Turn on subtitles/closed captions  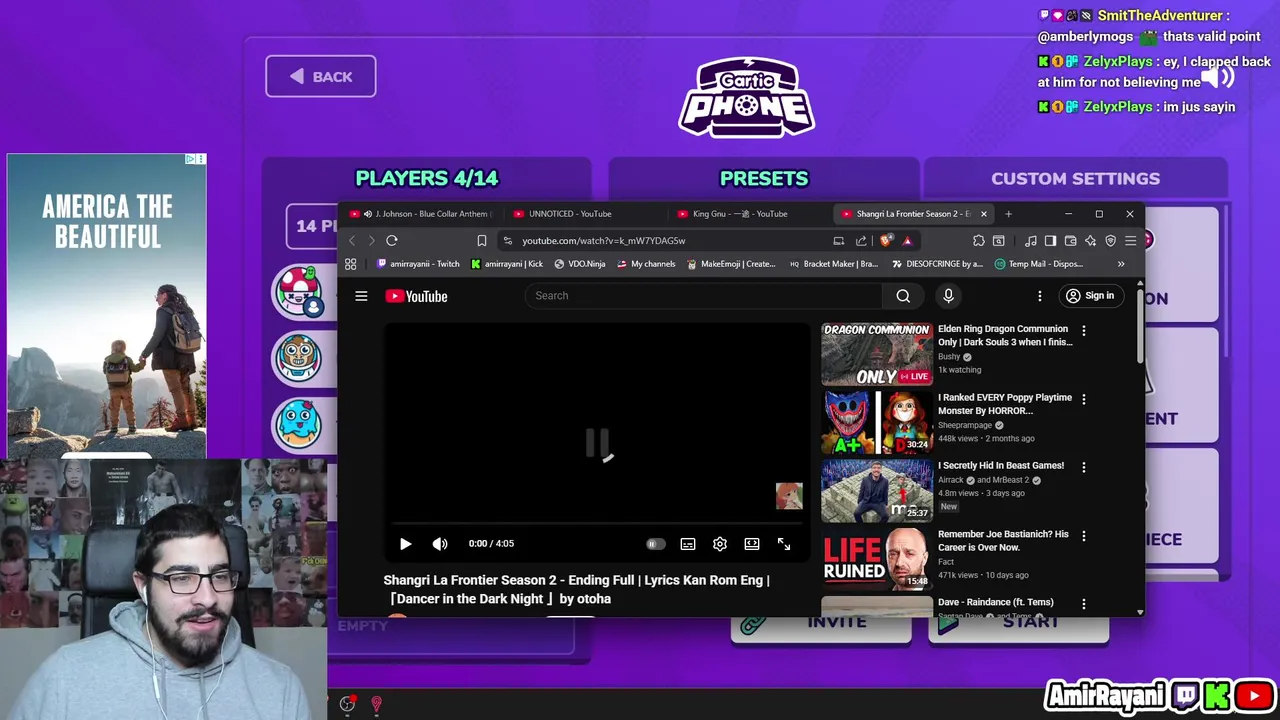[x=688, y=544]
